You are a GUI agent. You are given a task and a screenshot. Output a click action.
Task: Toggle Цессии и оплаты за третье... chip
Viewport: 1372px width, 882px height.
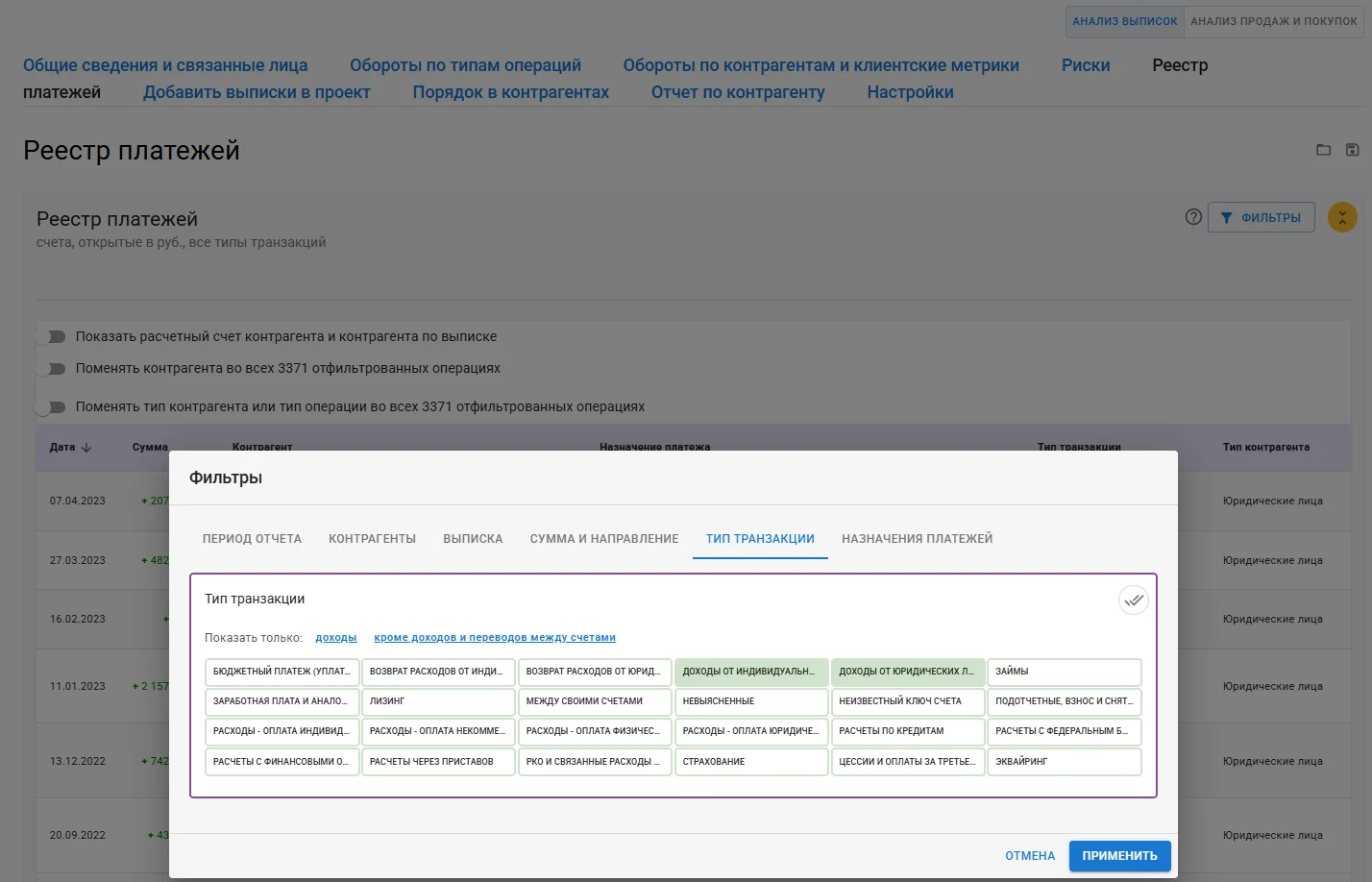[x=908, y=762]
